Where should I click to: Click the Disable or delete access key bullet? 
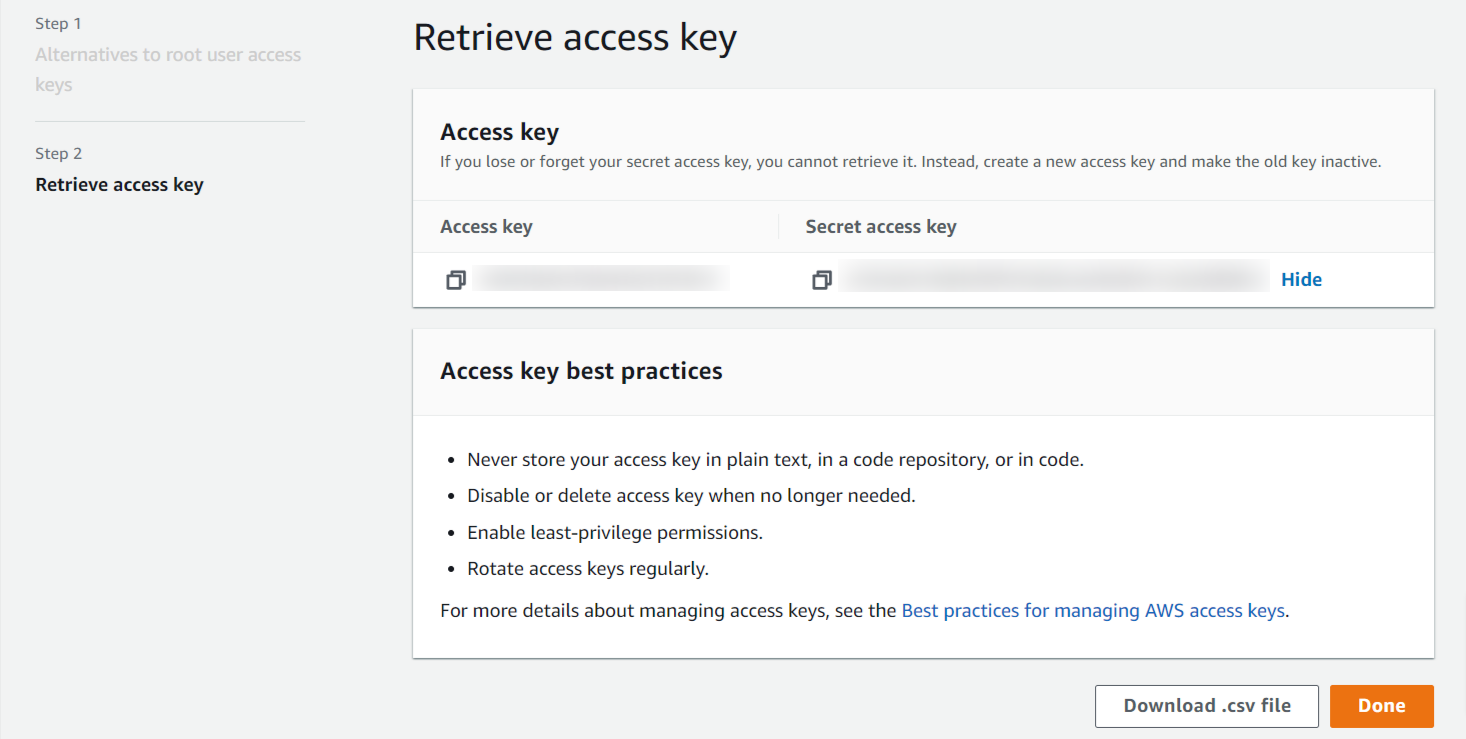690,496
